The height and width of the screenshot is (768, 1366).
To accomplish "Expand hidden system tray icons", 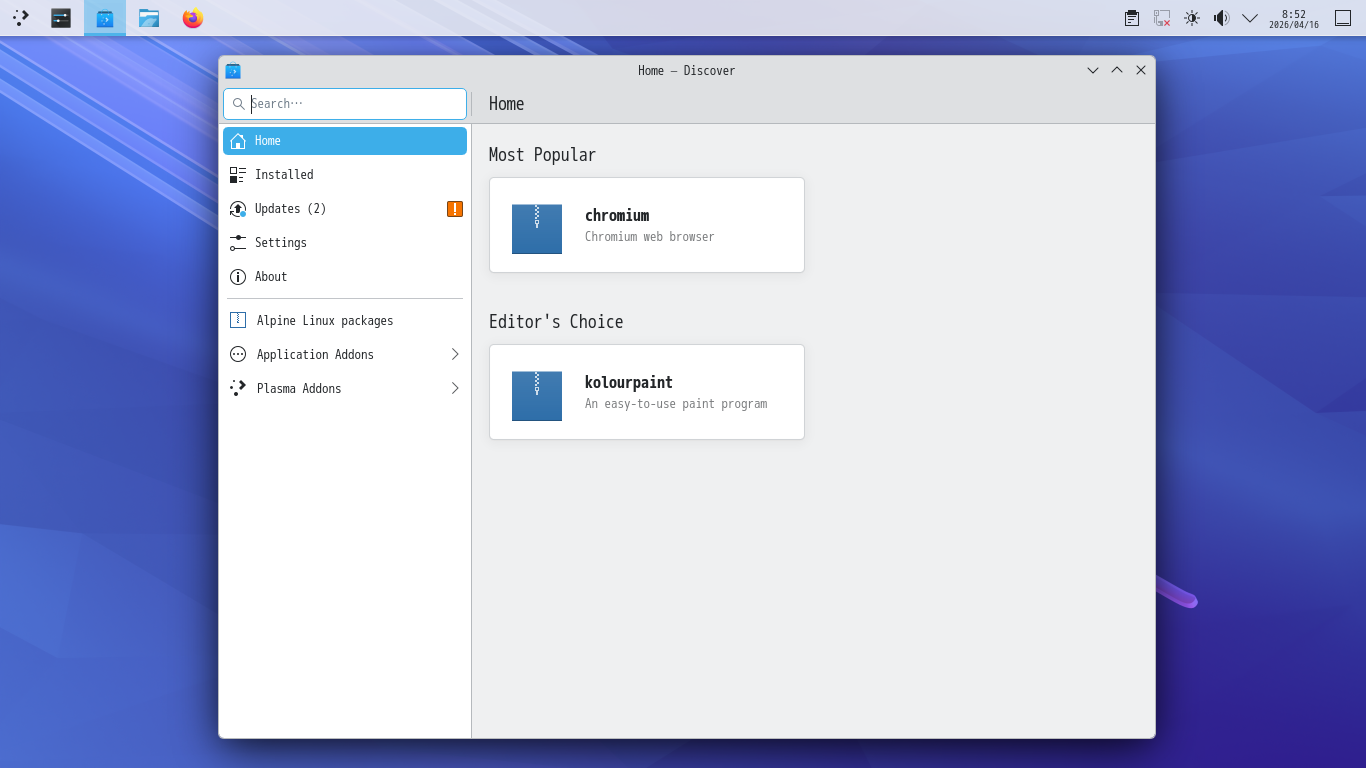I will pyautogui.click(x=1250, y=18).
